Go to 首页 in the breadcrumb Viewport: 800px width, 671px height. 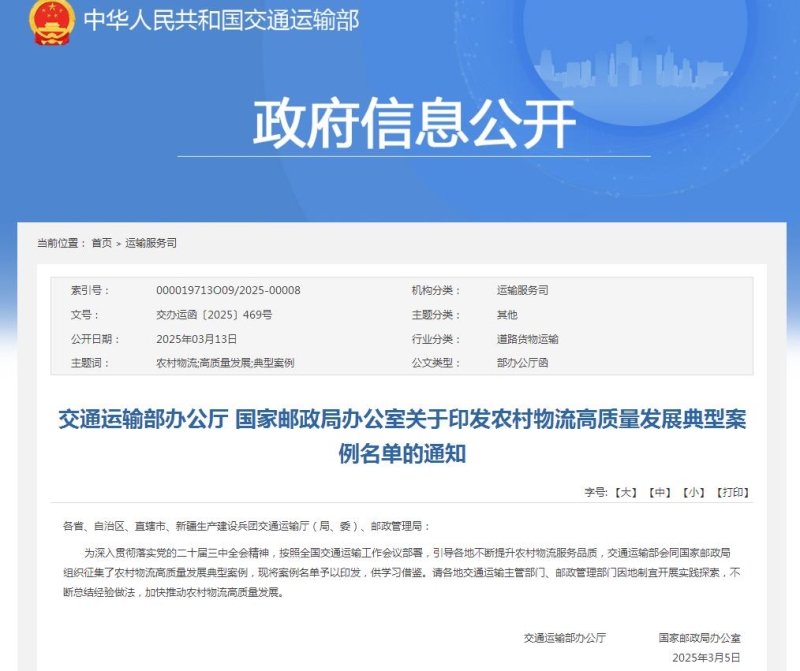click(x=102, y=243)
